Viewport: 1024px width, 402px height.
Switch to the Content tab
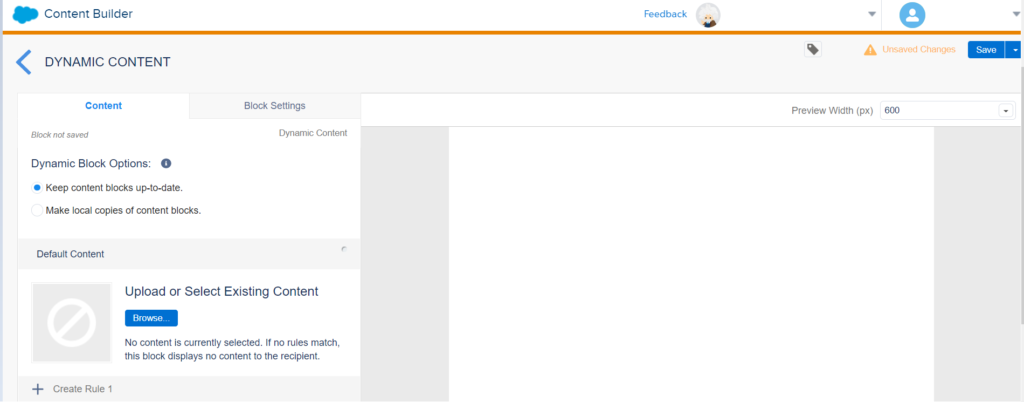coord(103,106)
